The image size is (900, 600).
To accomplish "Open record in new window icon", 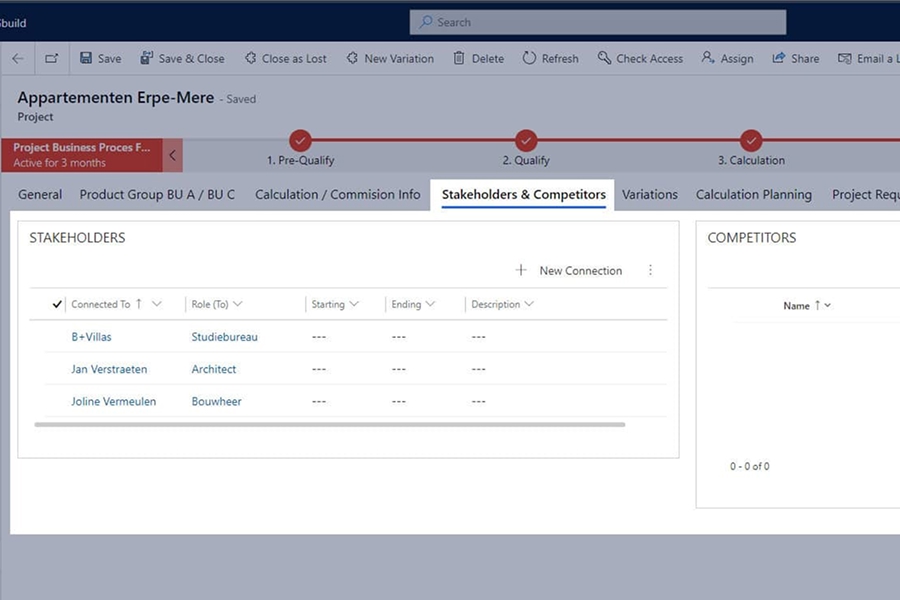I will click(52, 59).
